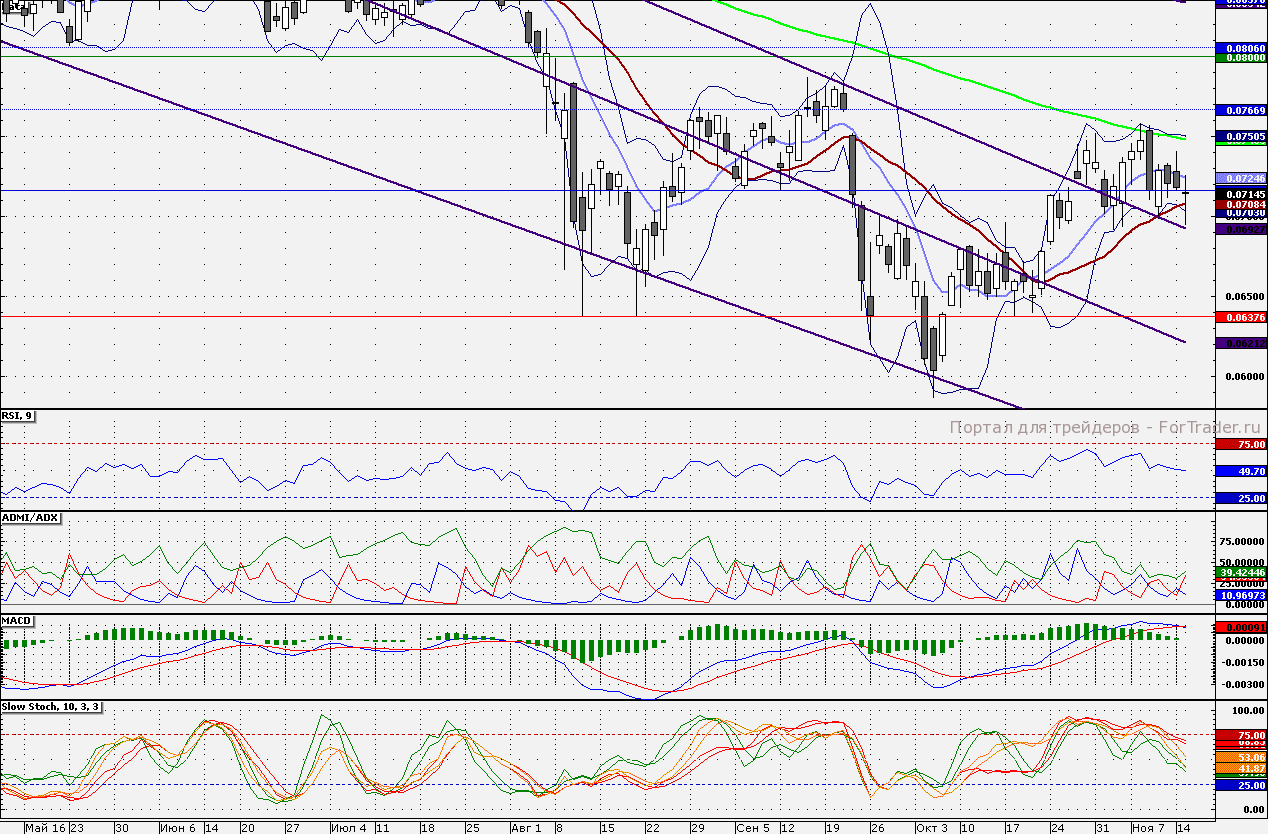The width and height of the screenshot is (1268, 834).
Task: Click the red 0.06376 price level tag
Action: pyautogui.click(x=1241, y=317)
